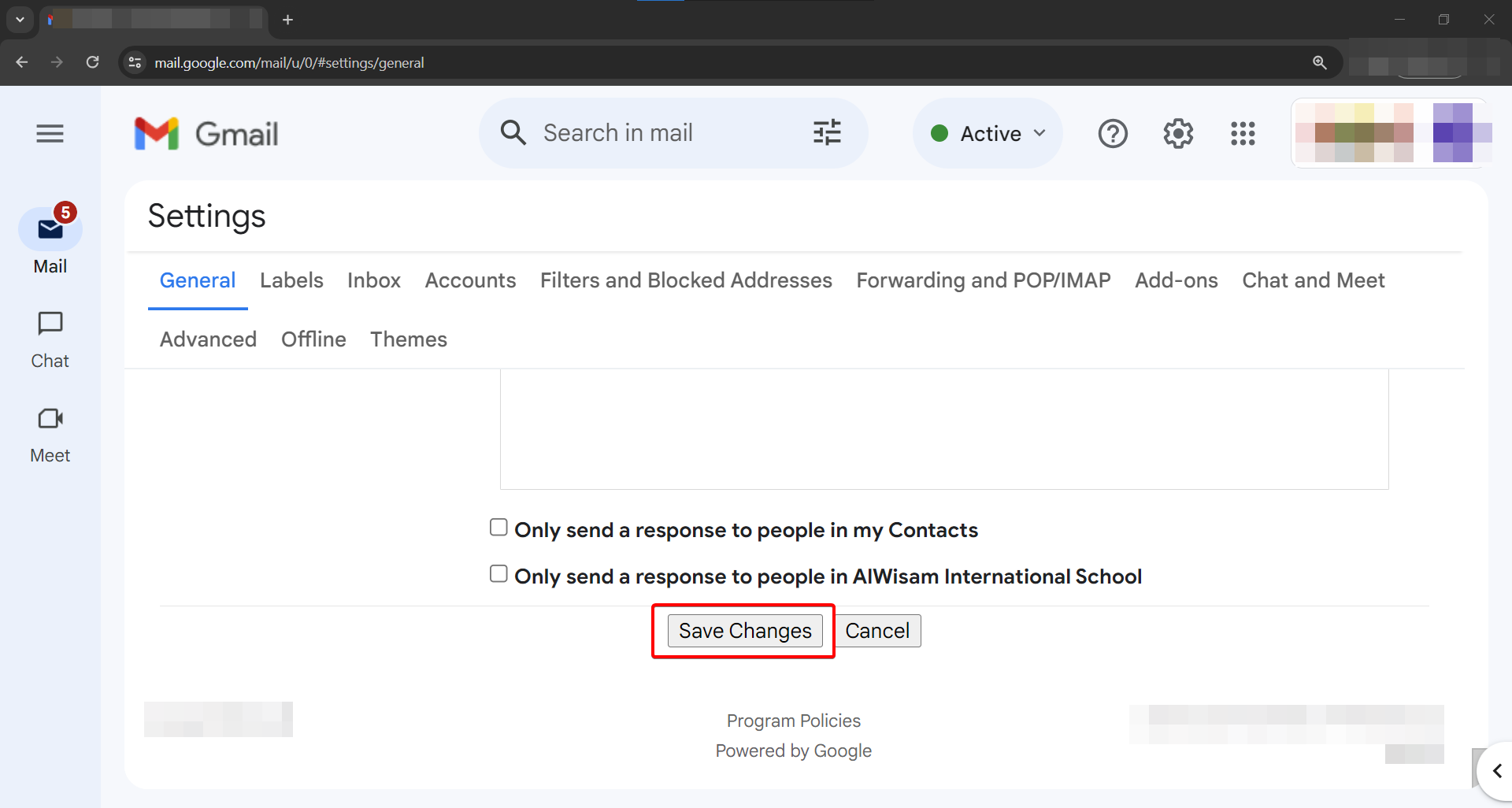Switch to the Labels settings tab

pyautogui.click(x=291, y=280)
